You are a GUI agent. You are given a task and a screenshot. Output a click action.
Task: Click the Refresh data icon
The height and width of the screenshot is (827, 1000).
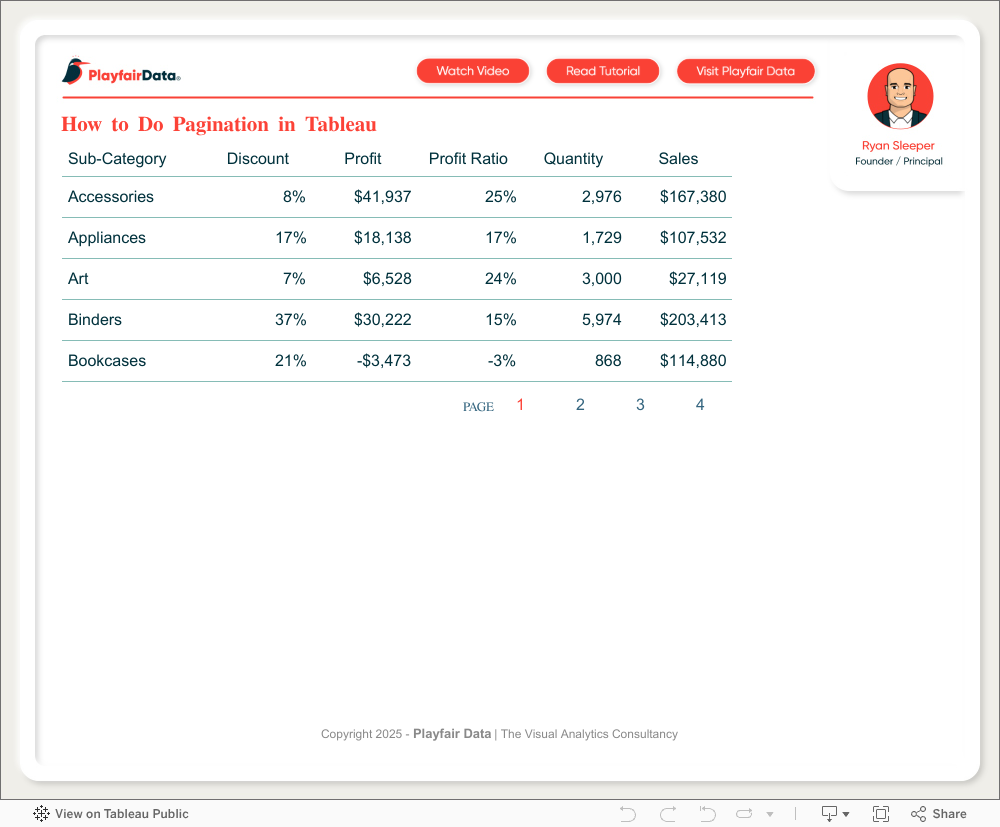pyautogui.click(x=745, y=814)
